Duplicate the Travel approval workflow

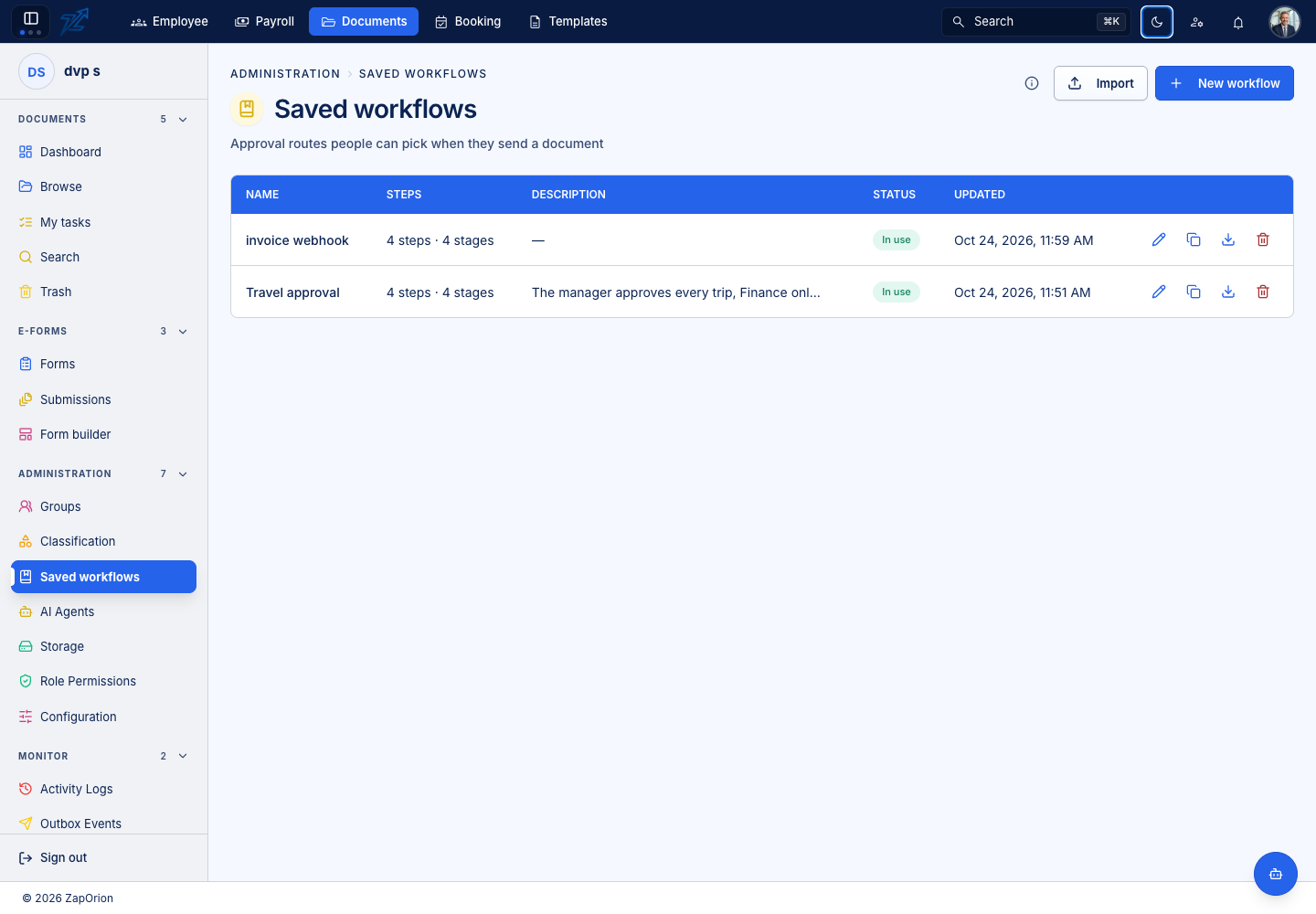[1194, 292]
